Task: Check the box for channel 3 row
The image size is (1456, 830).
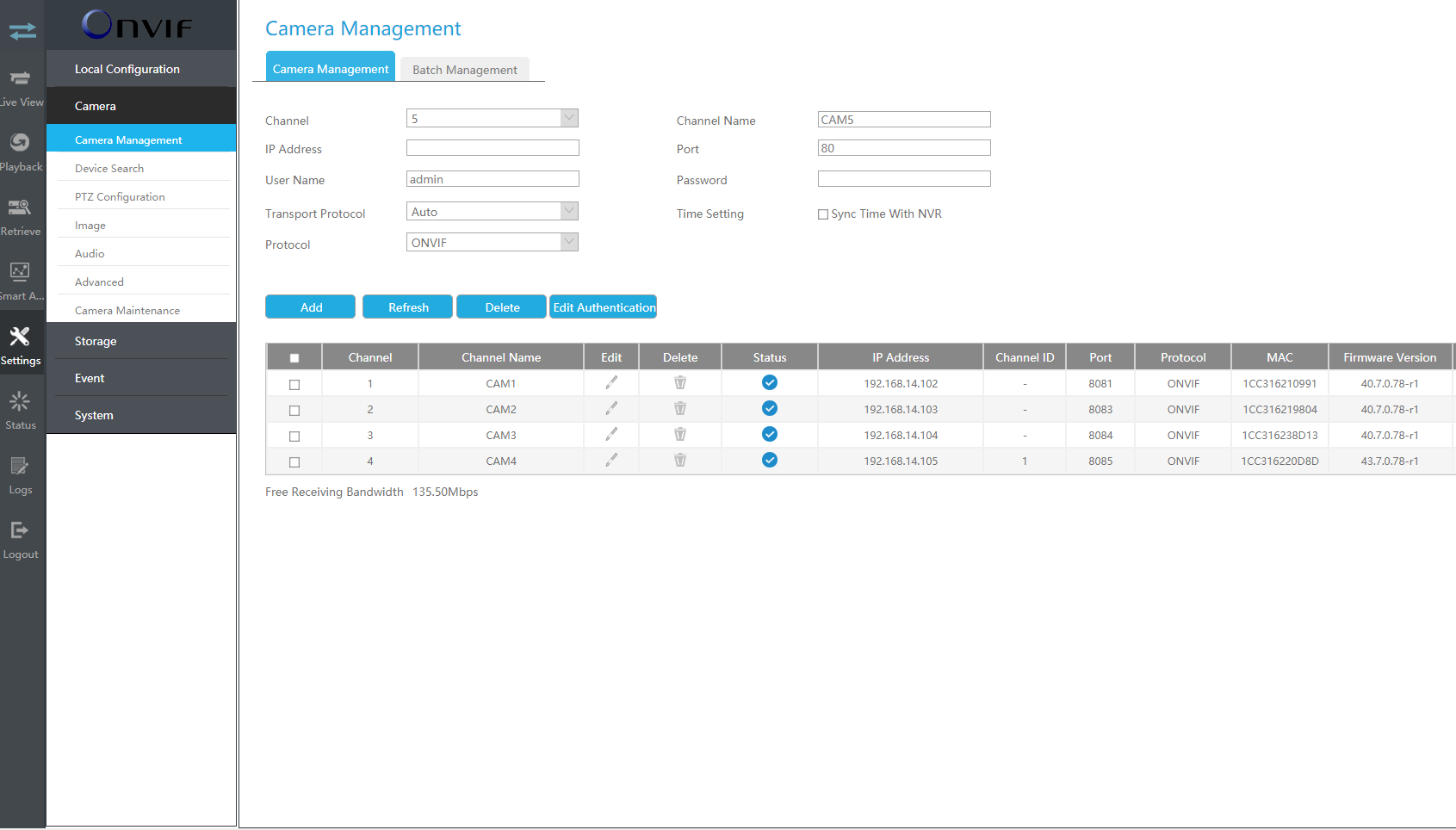Action: (294, 437)
